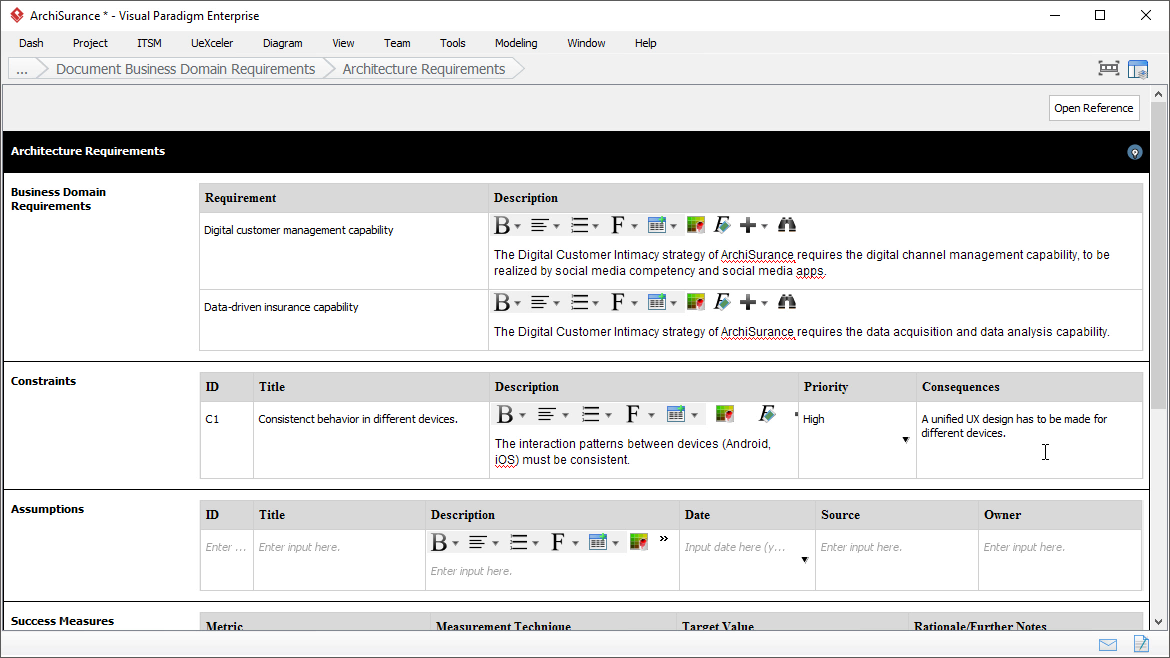Click the envelope icon in the status bar
This screenshot has height=658, width=1170.
(x=1108, y=644)
